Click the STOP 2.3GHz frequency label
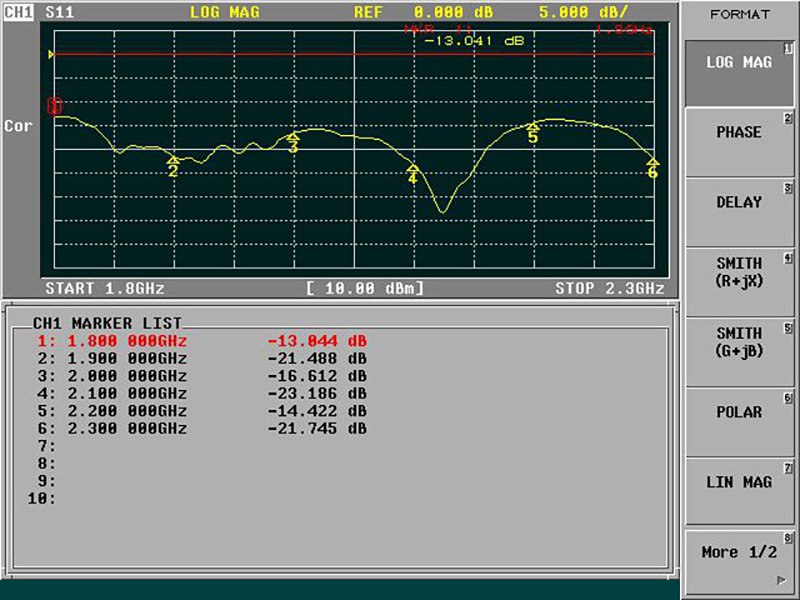Screen dimensions: 800x600 point(609,289)
